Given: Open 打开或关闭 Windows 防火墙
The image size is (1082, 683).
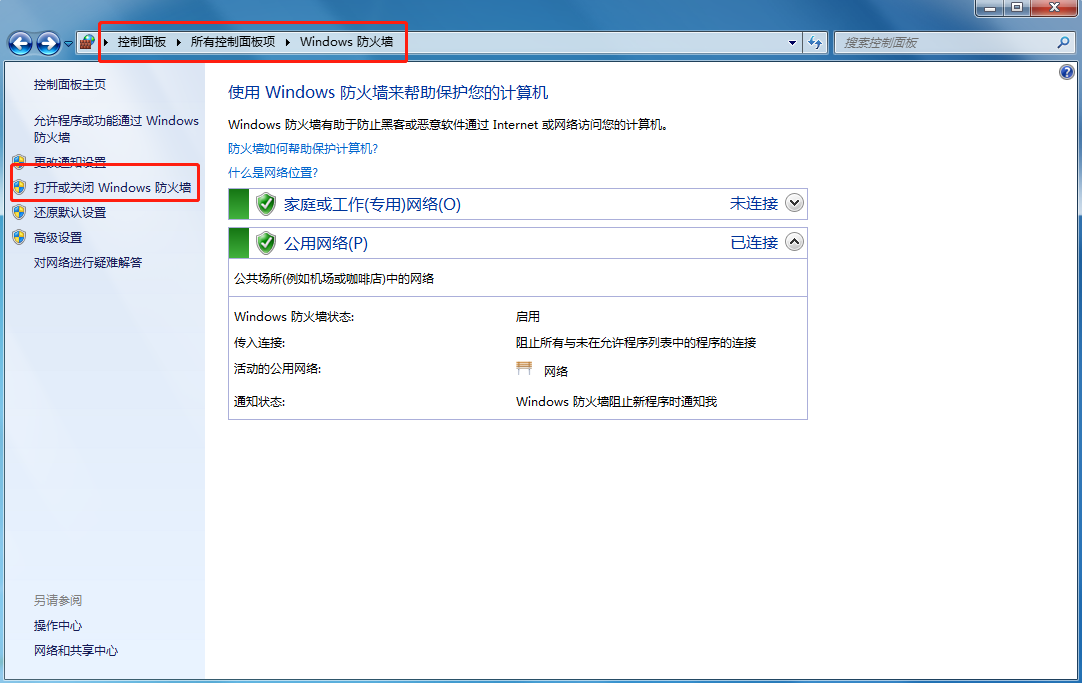Looking at the screenshot, I should pos(112,188).
